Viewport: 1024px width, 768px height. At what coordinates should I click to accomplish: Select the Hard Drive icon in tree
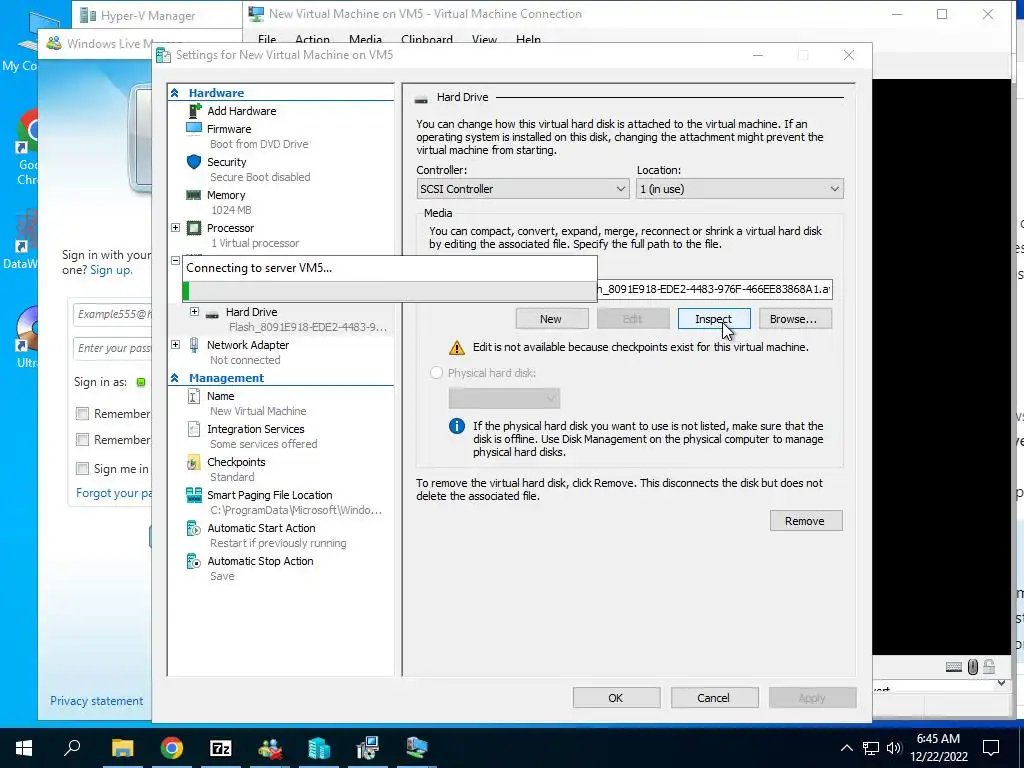pyautogui.click(x=212, y=313)
